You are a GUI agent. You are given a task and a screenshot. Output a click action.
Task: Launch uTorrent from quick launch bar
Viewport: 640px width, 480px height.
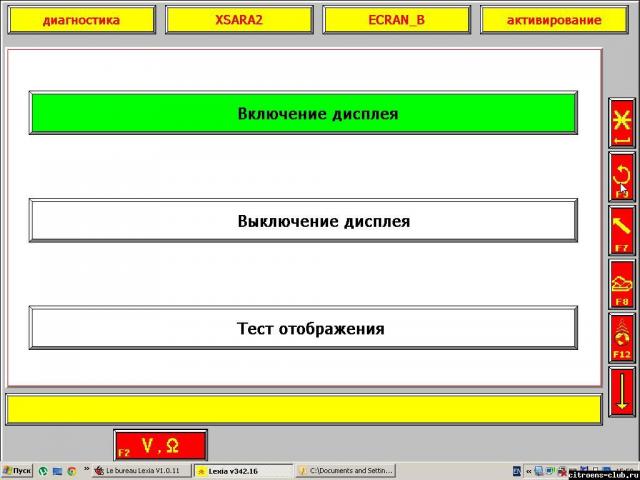click(43, 471)
